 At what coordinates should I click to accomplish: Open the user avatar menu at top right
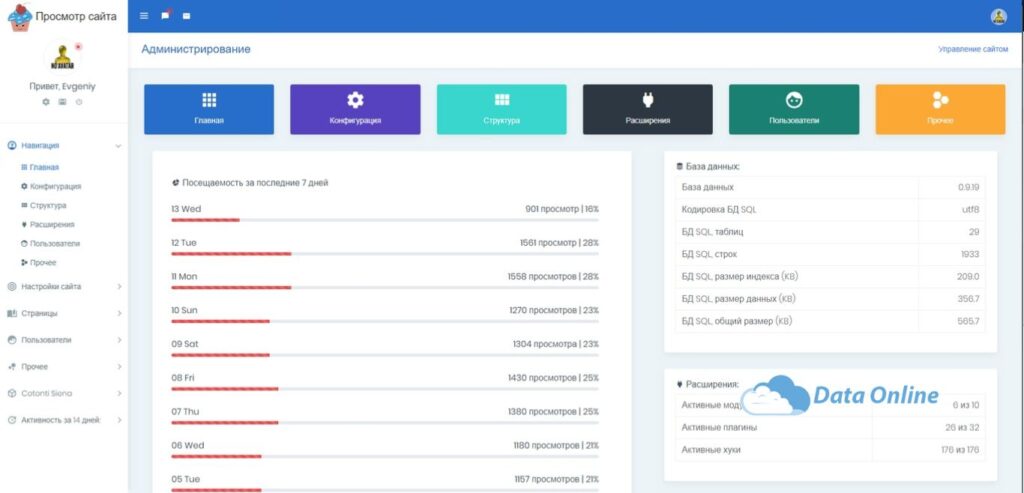[x=999, y=17]
